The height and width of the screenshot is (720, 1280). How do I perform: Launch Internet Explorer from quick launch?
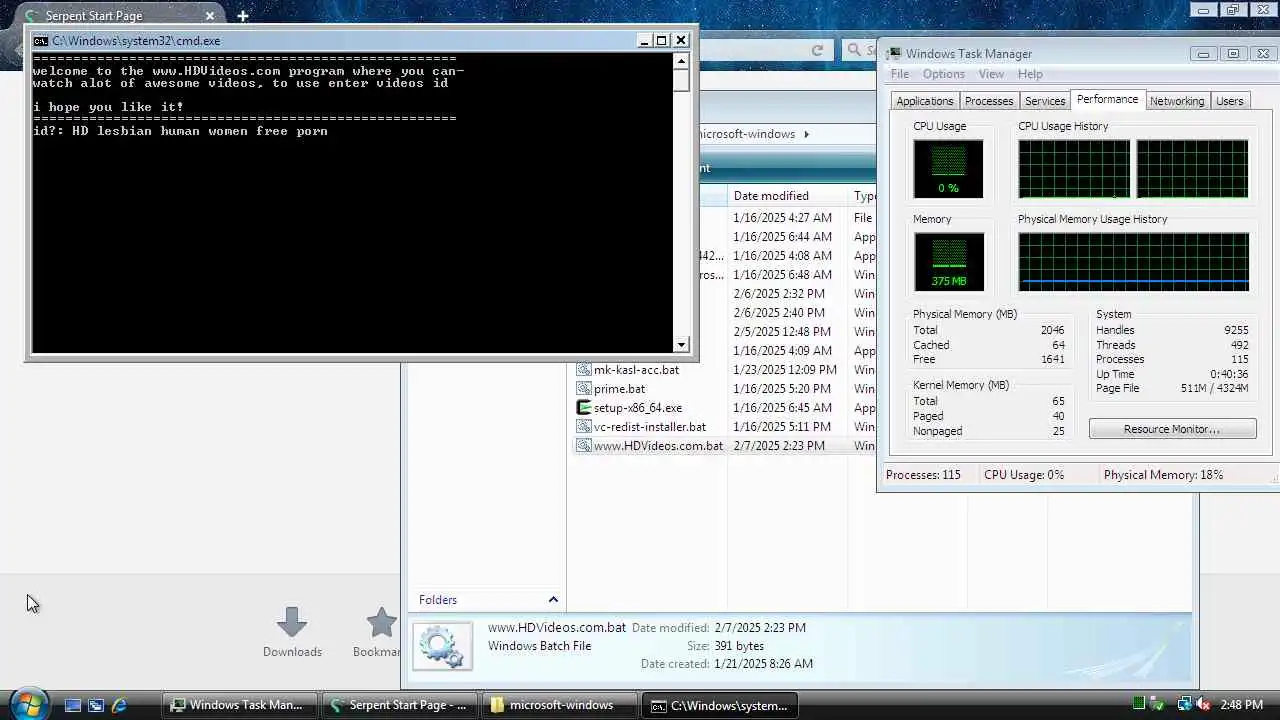(119, 705)
